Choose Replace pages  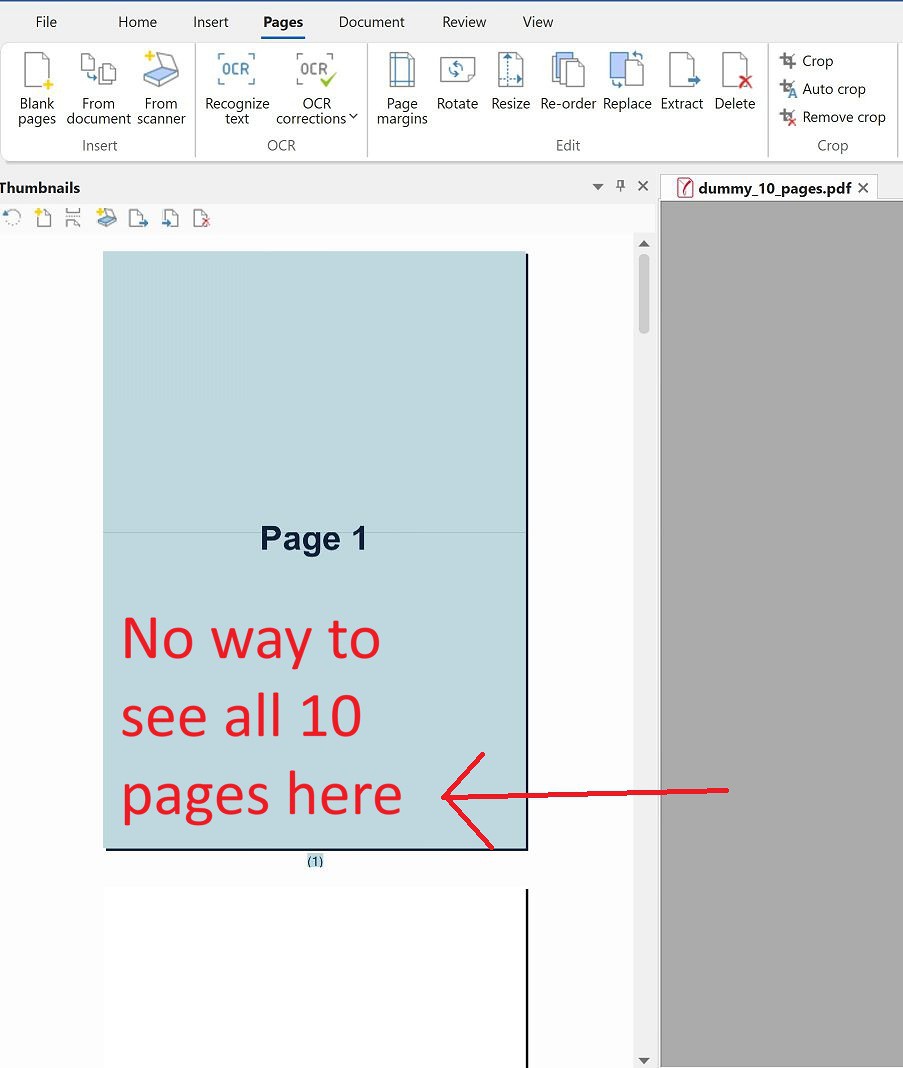pos(627,82)
